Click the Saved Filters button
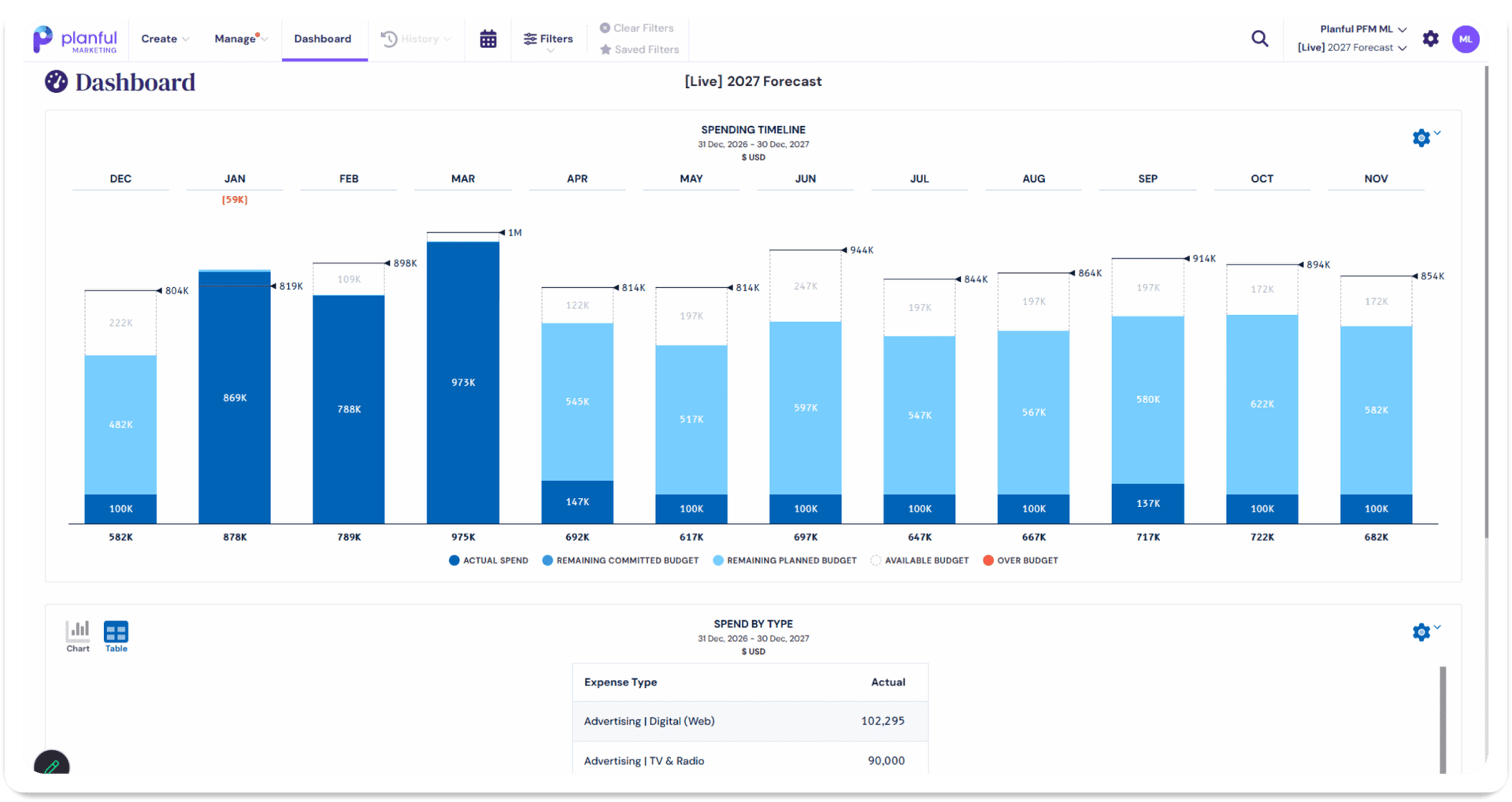 pos(639,50)
